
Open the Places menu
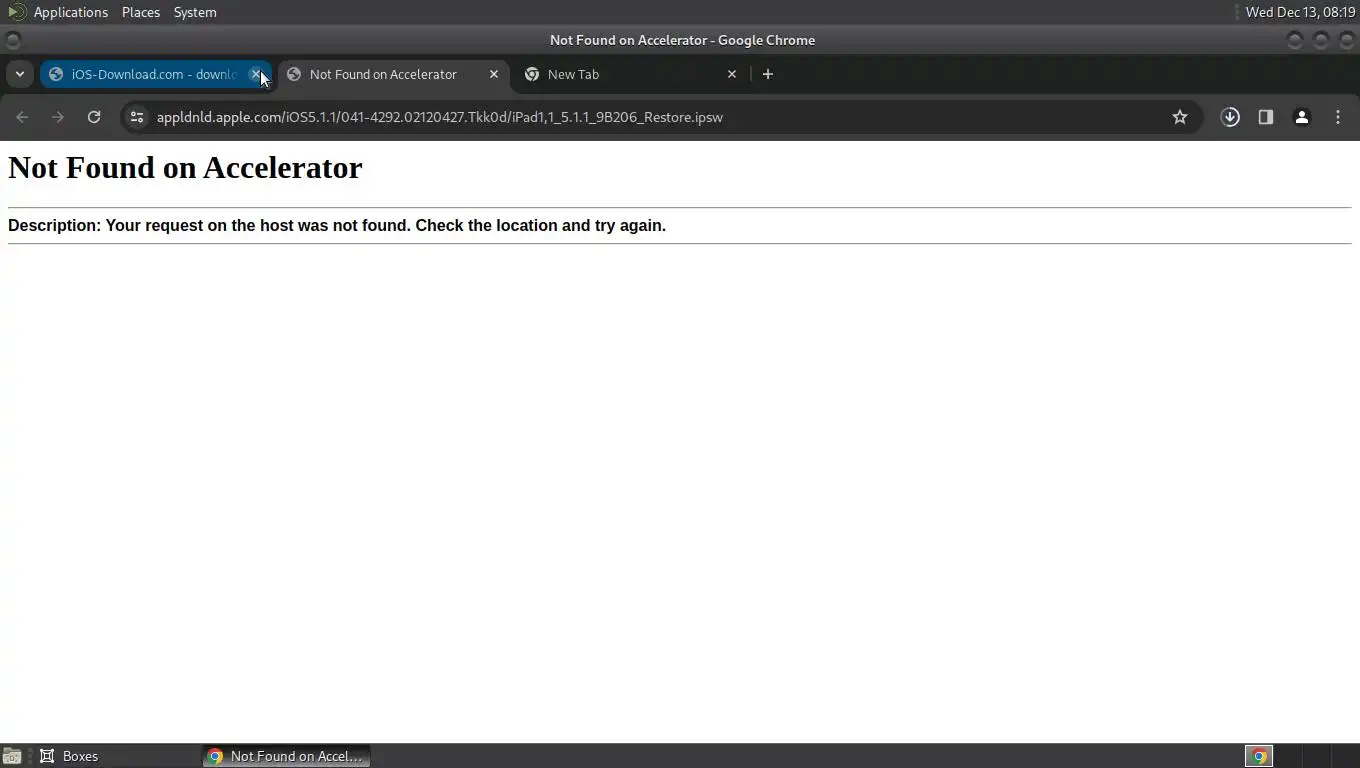pyautogui.click(x=141, y=12)
